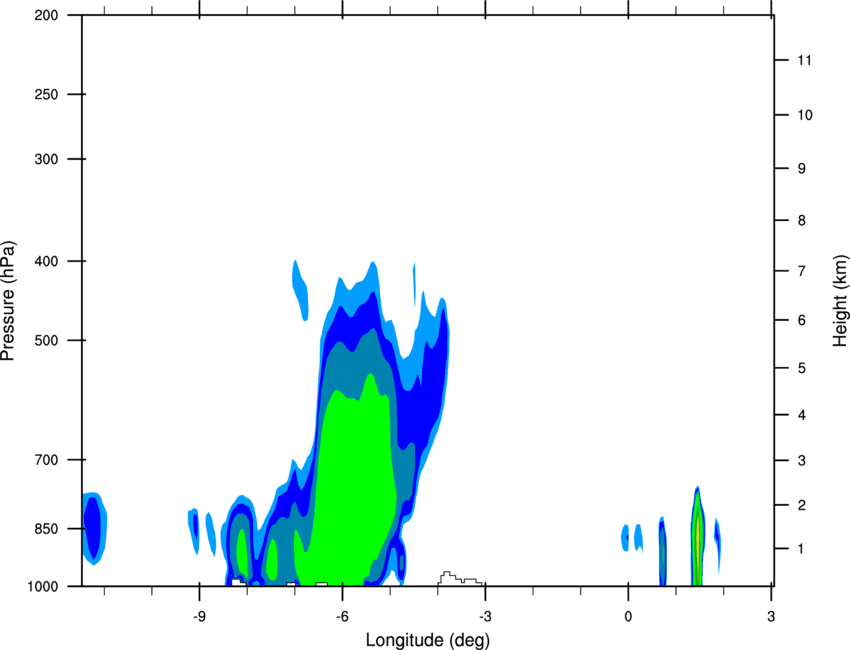Click the terrain outline near longitude -3.5
This screenshot has width=850, height=650.
(460, 578)
